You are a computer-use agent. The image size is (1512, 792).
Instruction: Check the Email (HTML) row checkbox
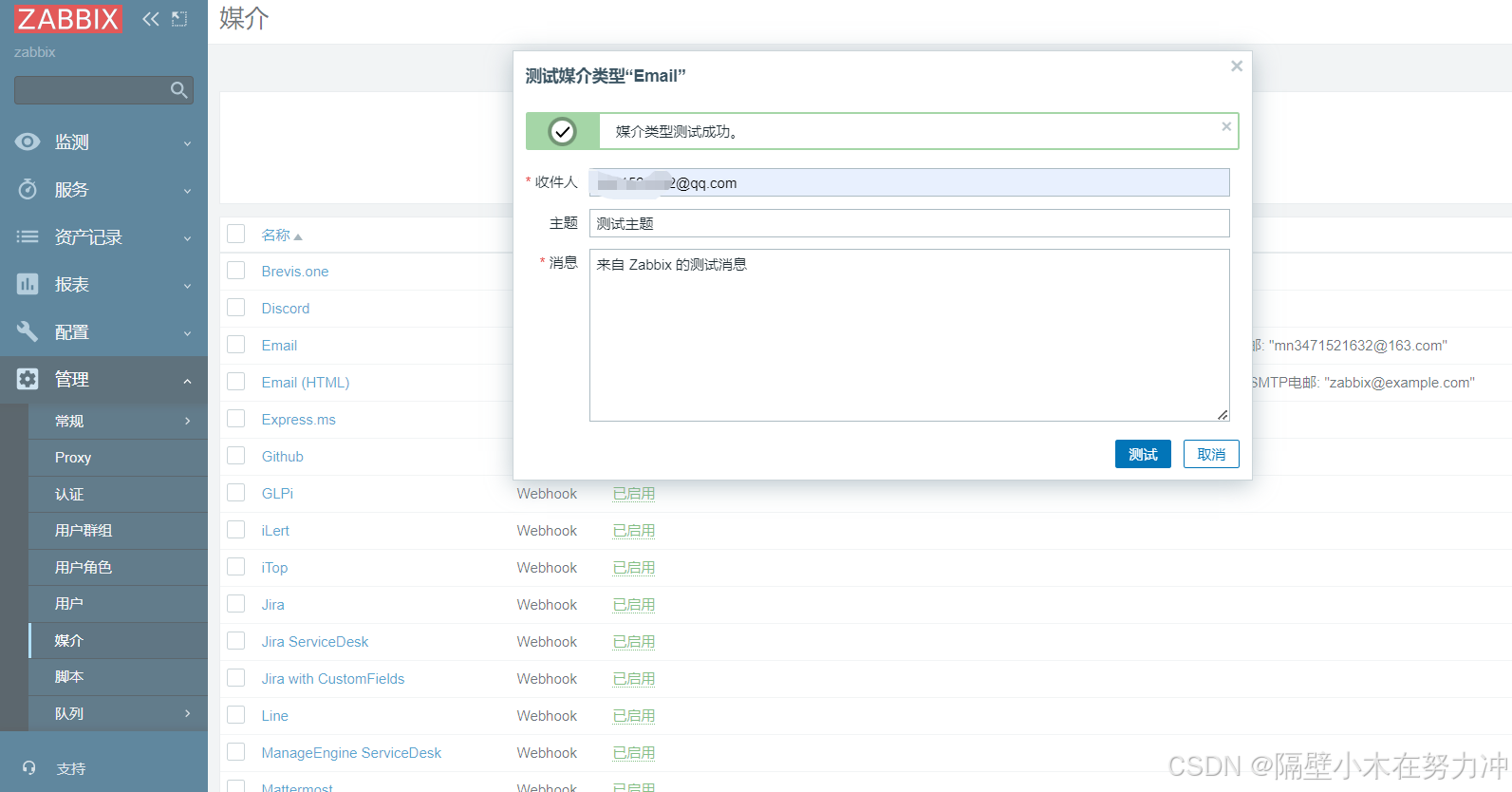click(236, 382)
